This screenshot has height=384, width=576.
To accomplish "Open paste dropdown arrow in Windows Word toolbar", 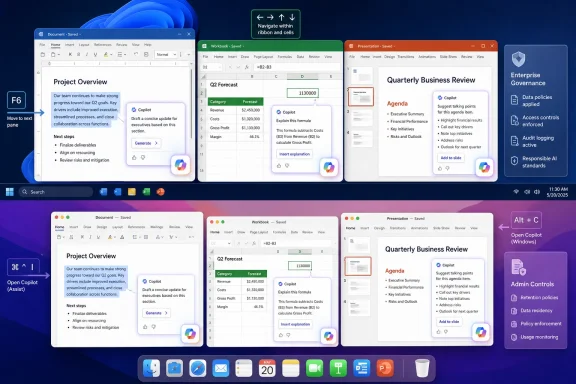I will click(x=59, y=55).
